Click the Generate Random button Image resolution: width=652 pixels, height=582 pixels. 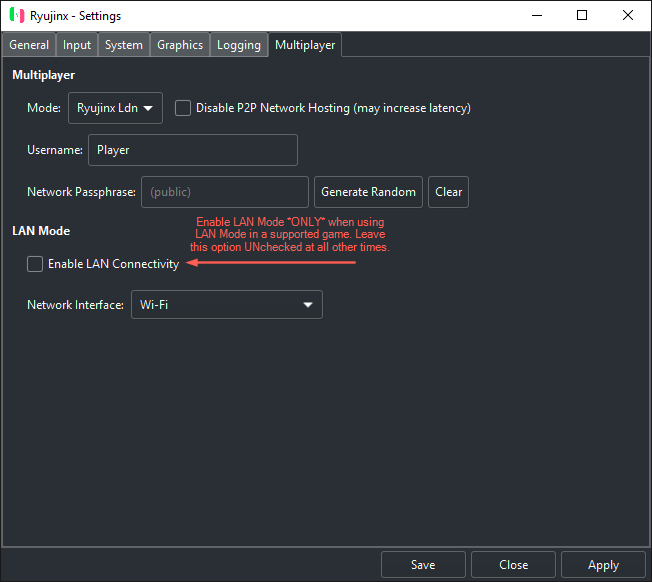click(x=368, y=192)
